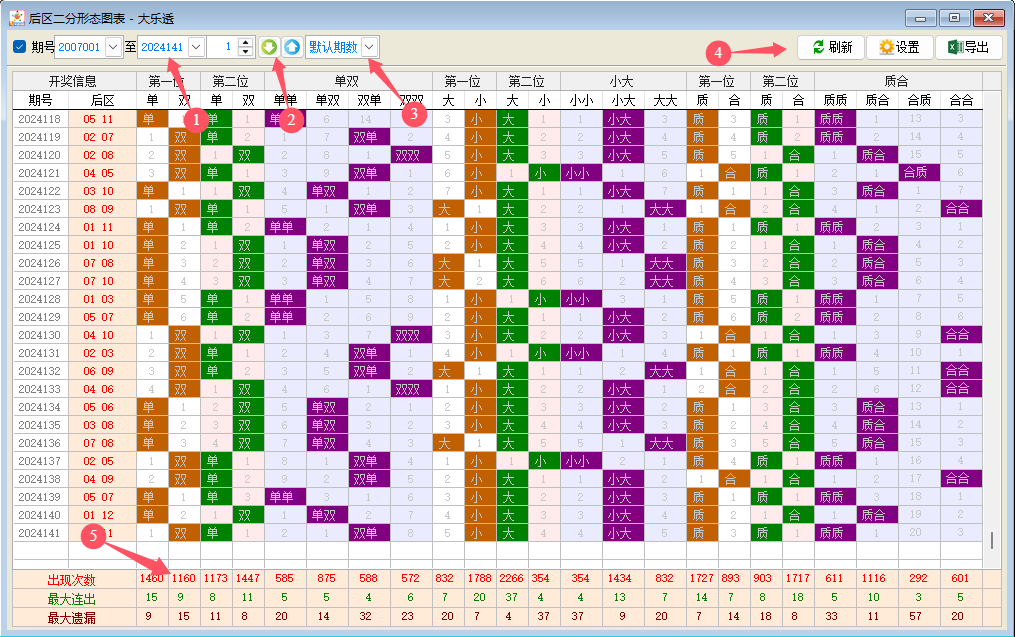The height and width of the screenshot is (637, 1015).
Task: Decrease the period step spinner value
Action: click(245, 51)
